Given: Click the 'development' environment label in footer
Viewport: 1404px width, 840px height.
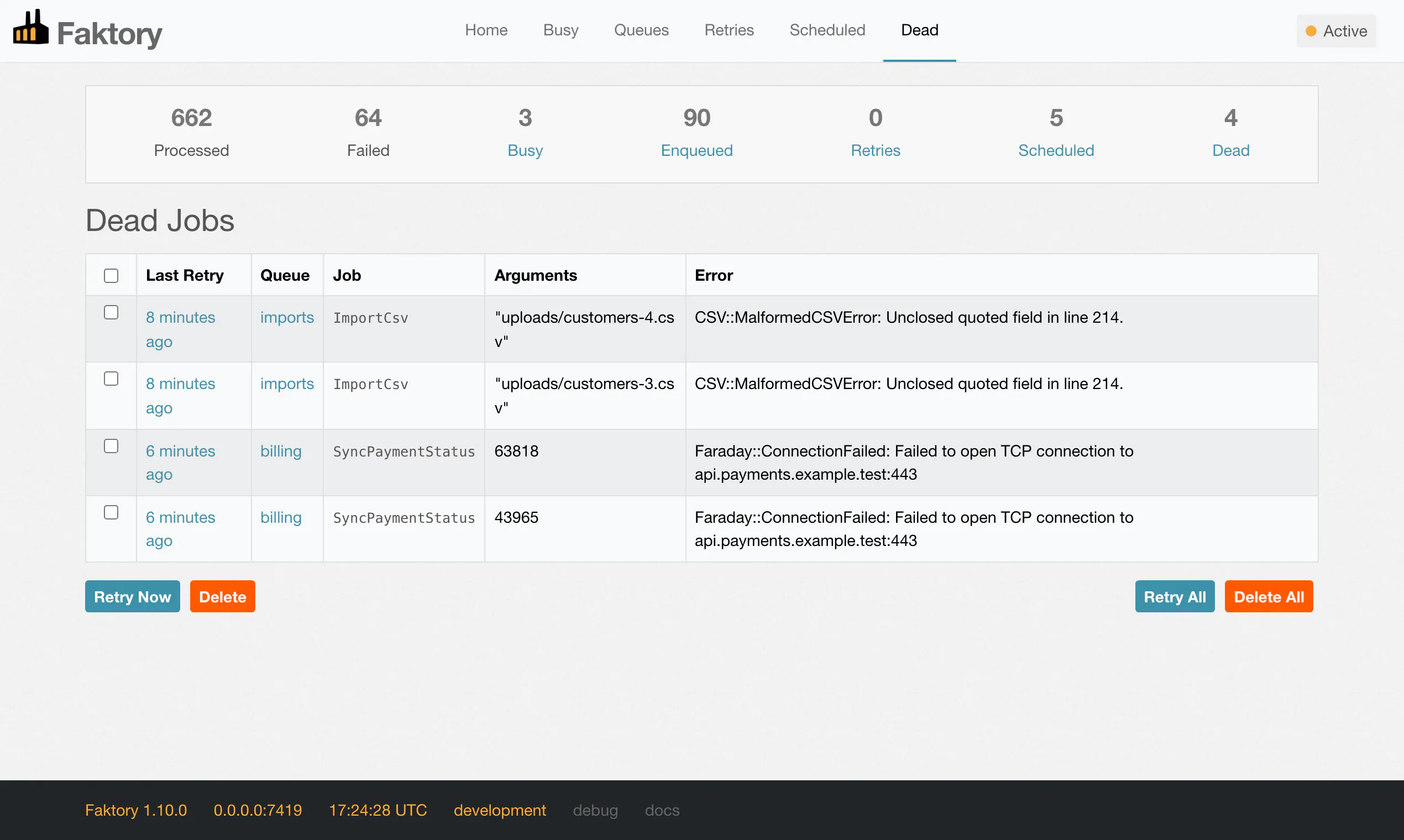Looking at the screenshot, I should click(x=499, y=810).
